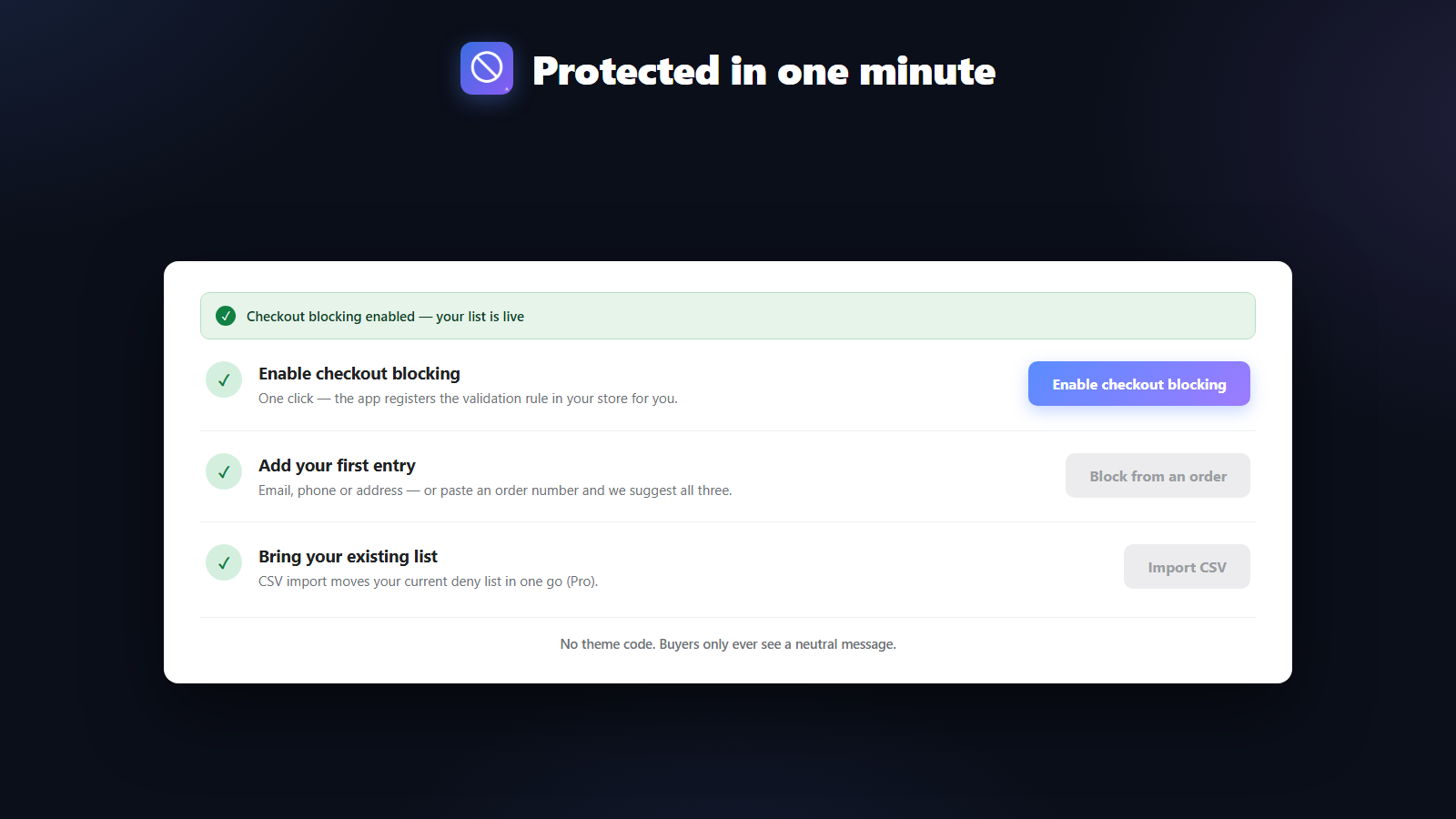
Task: Click the No theme code footer note
Action: 728,644
